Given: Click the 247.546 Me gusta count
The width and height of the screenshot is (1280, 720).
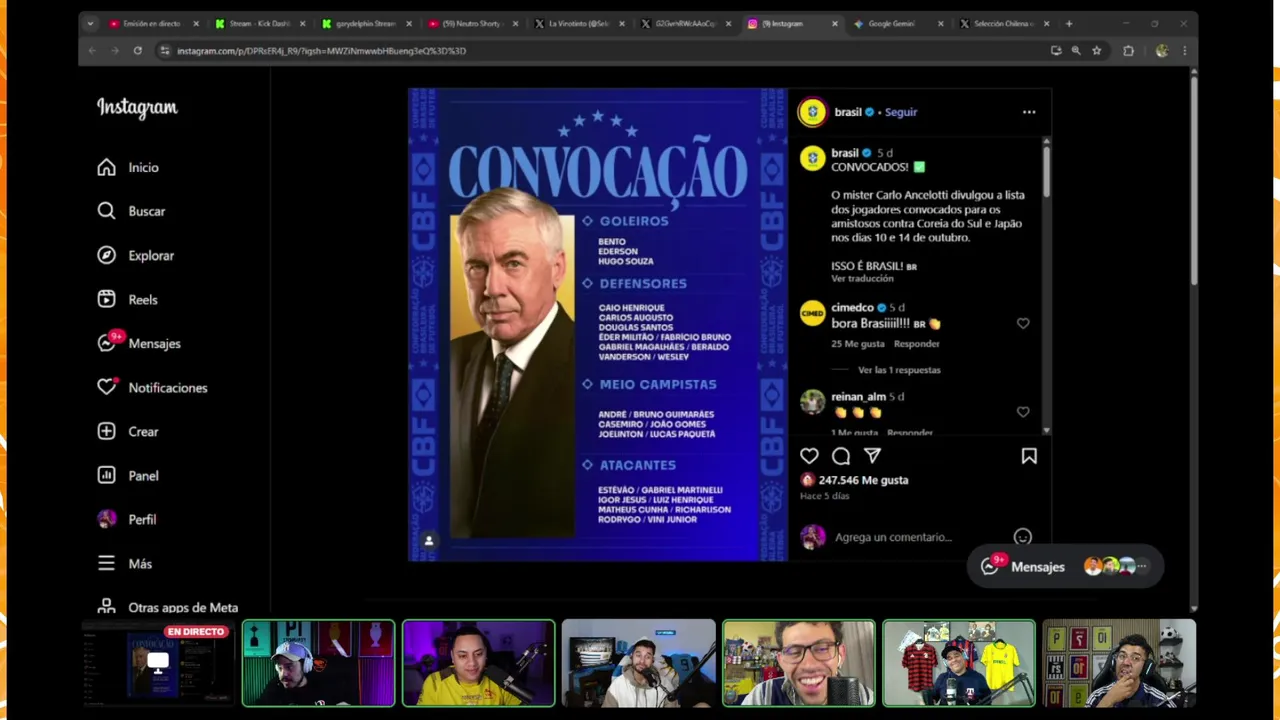Looking at the screenshot, I should coord(863,480).
